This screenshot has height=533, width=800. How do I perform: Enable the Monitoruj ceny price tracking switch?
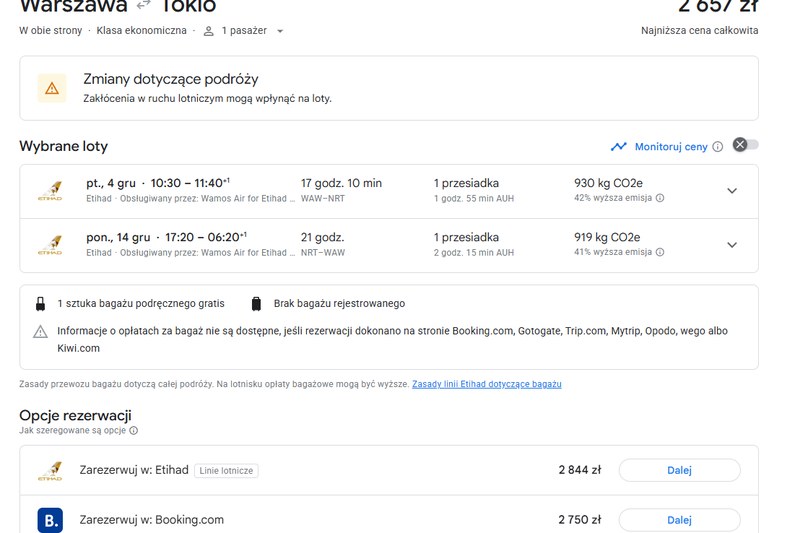tap(745, 145)
